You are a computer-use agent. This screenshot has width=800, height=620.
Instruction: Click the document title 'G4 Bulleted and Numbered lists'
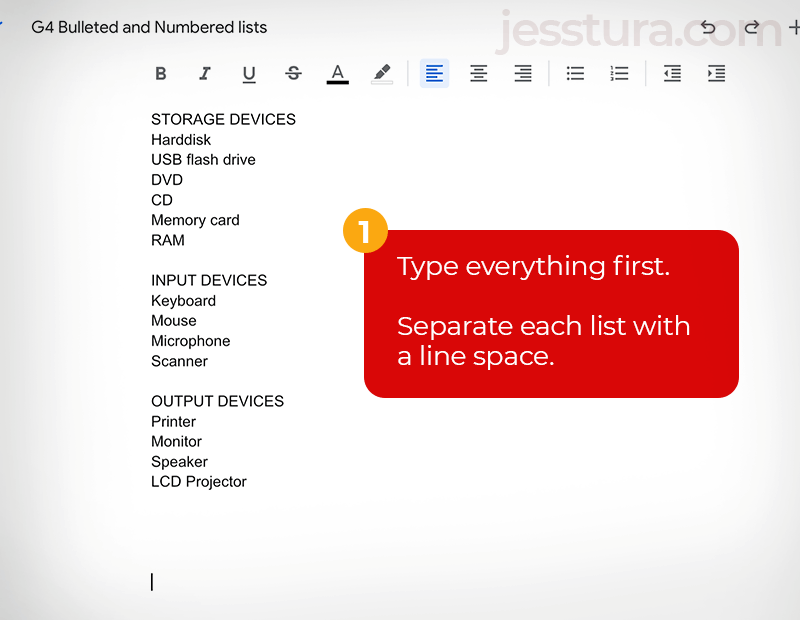pos(149,27)
